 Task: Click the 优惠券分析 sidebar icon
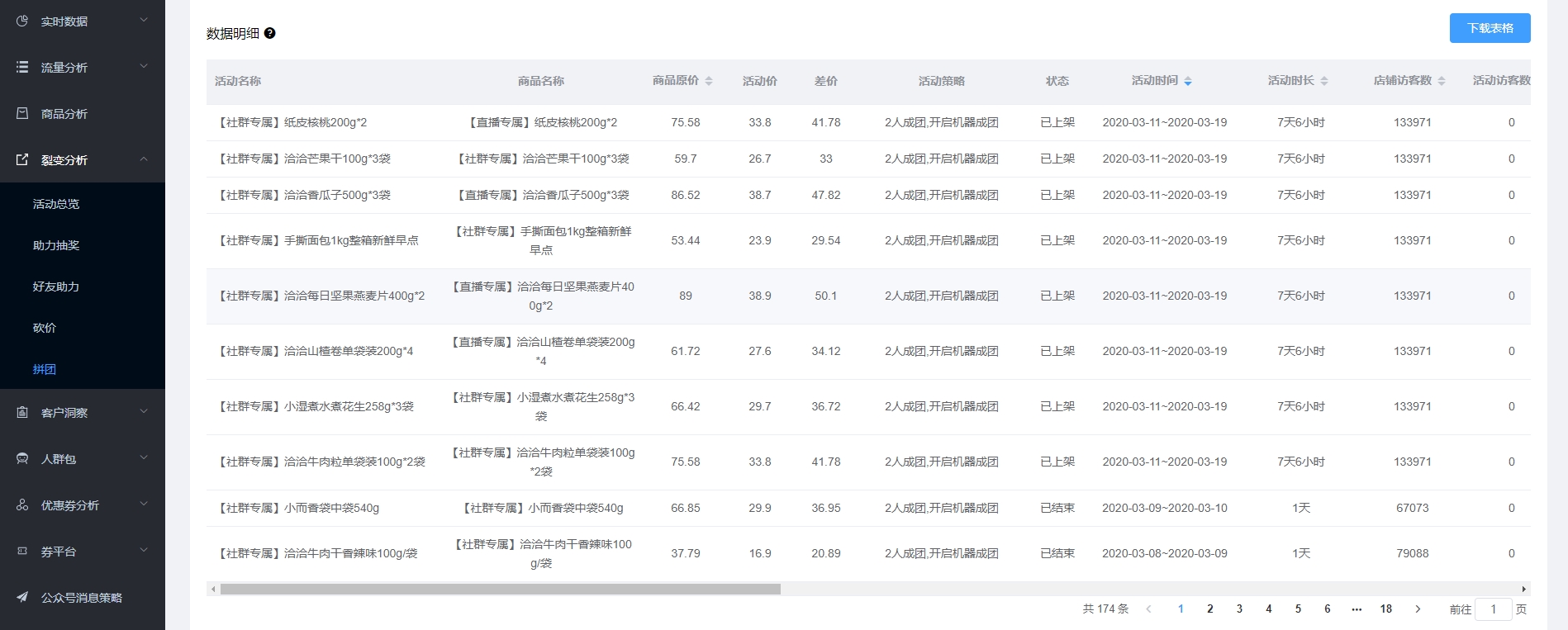point(22,504)
